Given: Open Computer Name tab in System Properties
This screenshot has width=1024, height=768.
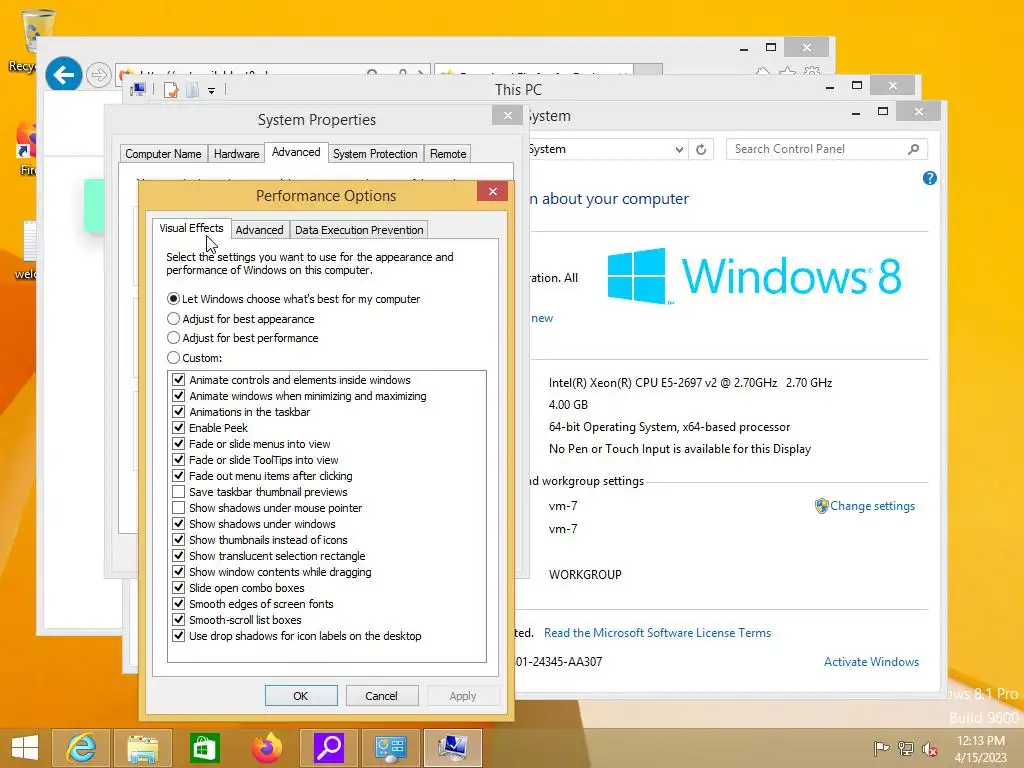Looking at the screenshot, I should pyautogui.click(x=163, y=154).
